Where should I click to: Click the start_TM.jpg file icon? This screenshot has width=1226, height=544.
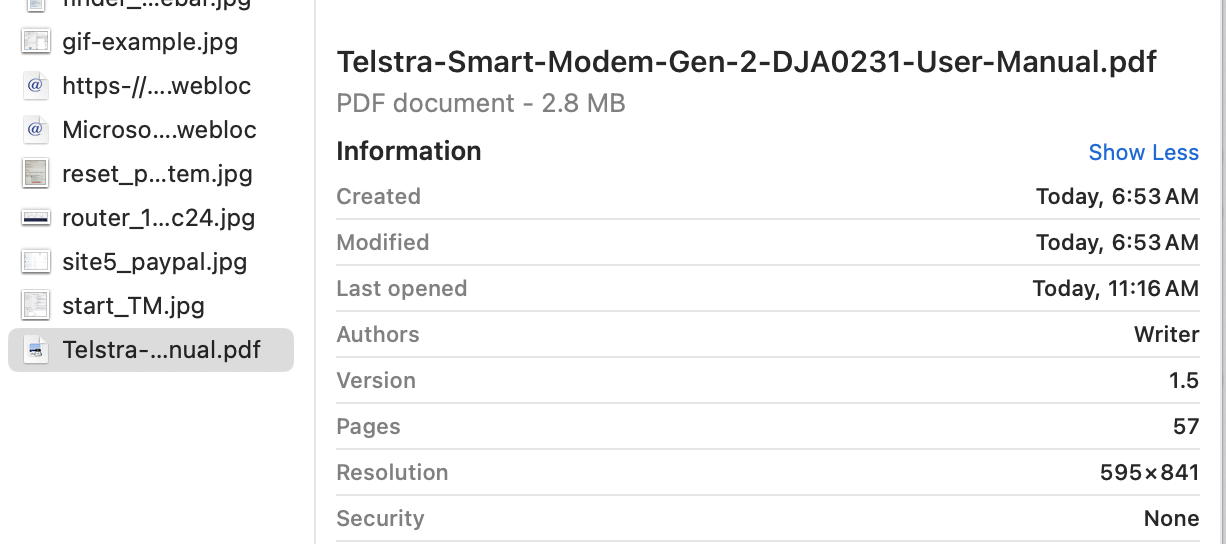coord(36,306)
